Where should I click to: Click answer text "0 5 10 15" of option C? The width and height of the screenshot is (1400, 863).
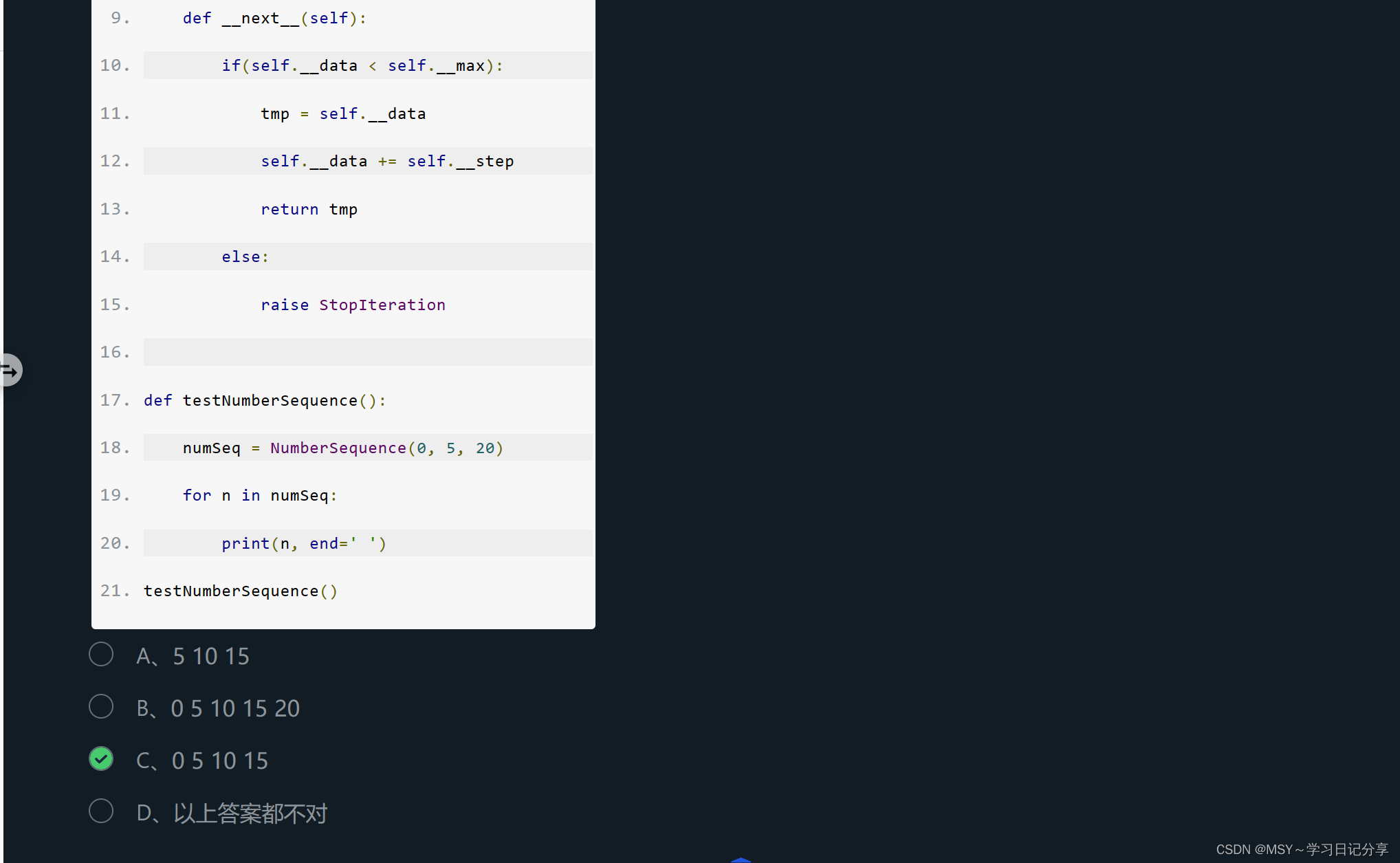point(219,761)
